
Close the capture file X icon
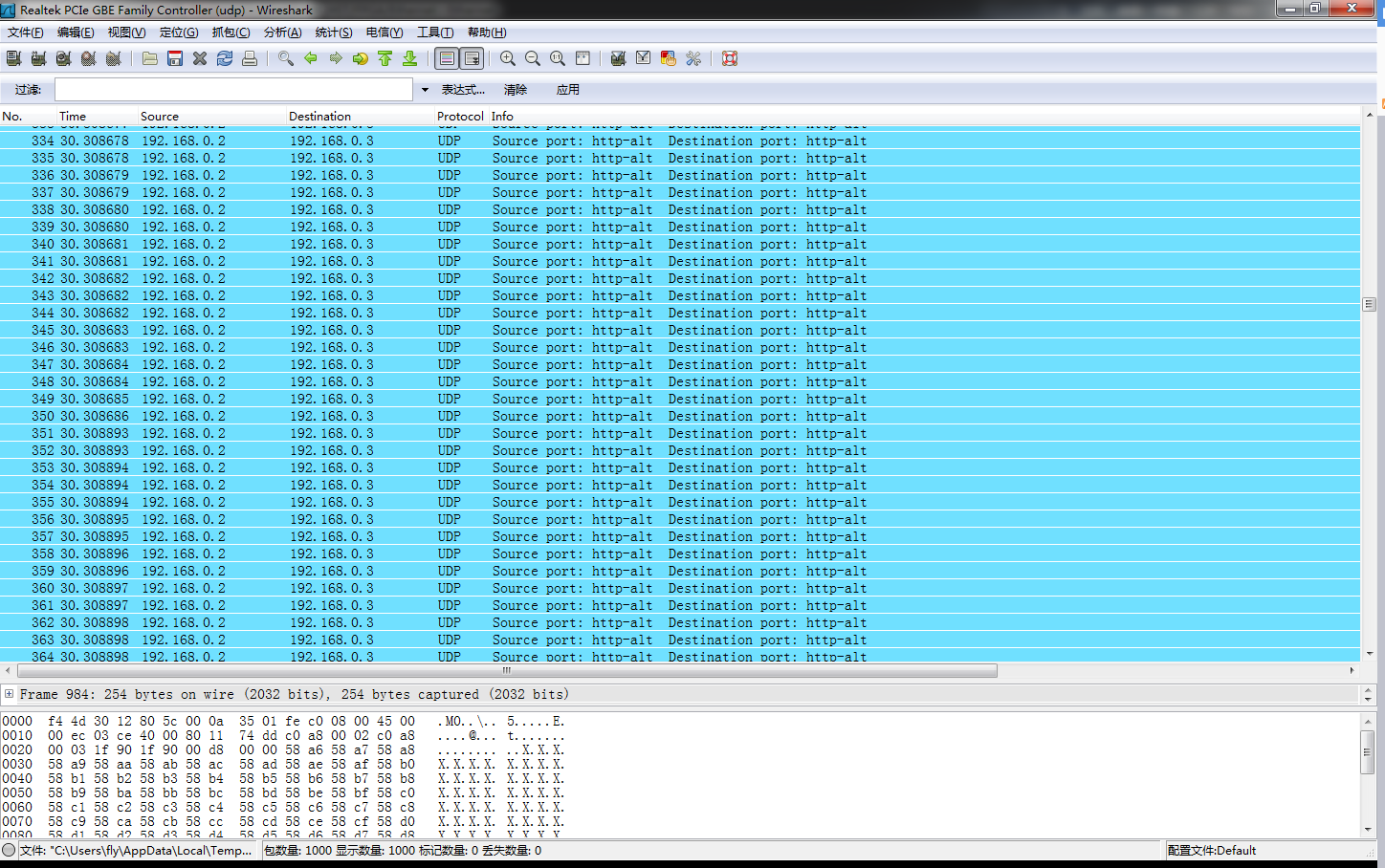(x=200, y=58)
